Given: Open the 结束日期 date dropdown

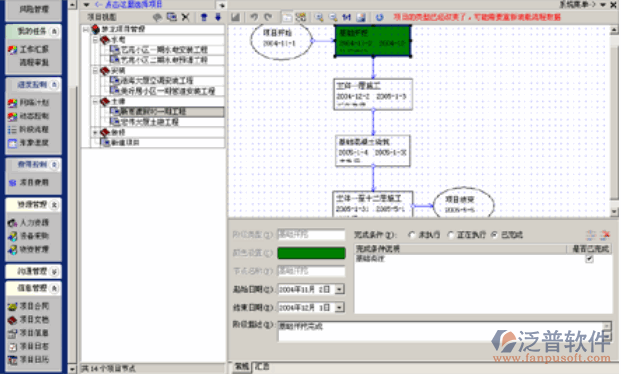Looking at the screenshot, I should click(339, 307).
